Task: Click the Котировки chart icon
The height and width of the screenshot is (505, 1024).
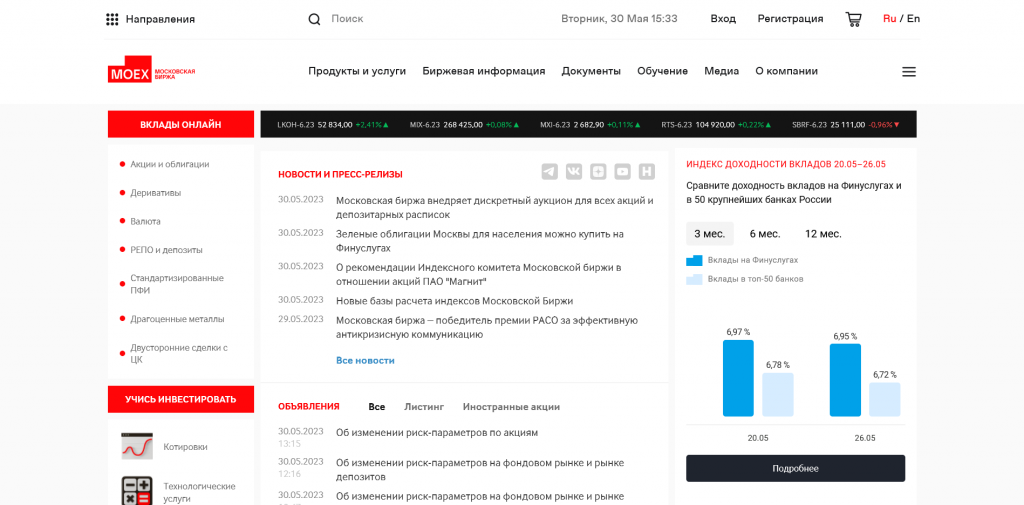Action: 137,446
